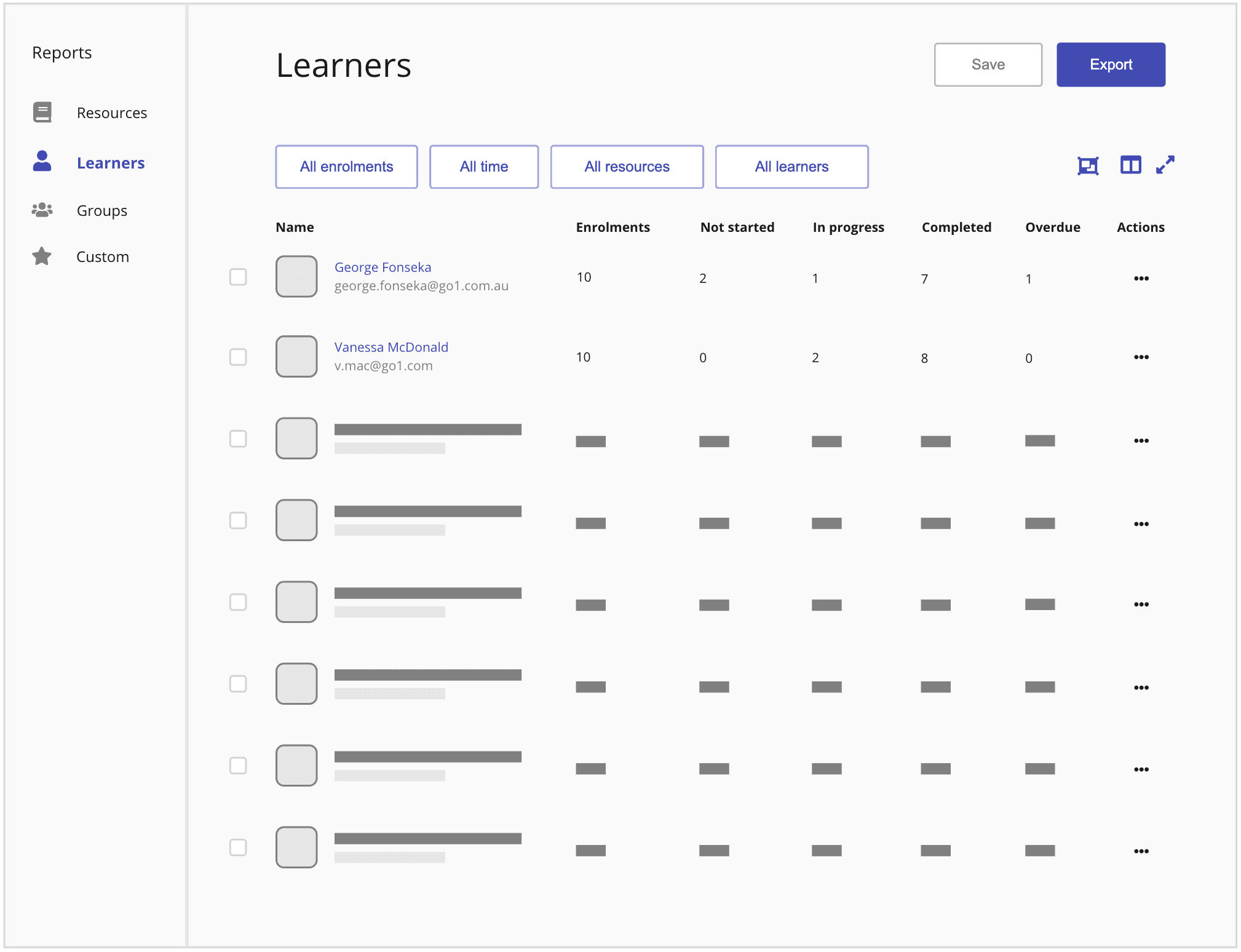Select the Learners icon in the sidebar
The image size is (1241, 952).
click(41, 162)
